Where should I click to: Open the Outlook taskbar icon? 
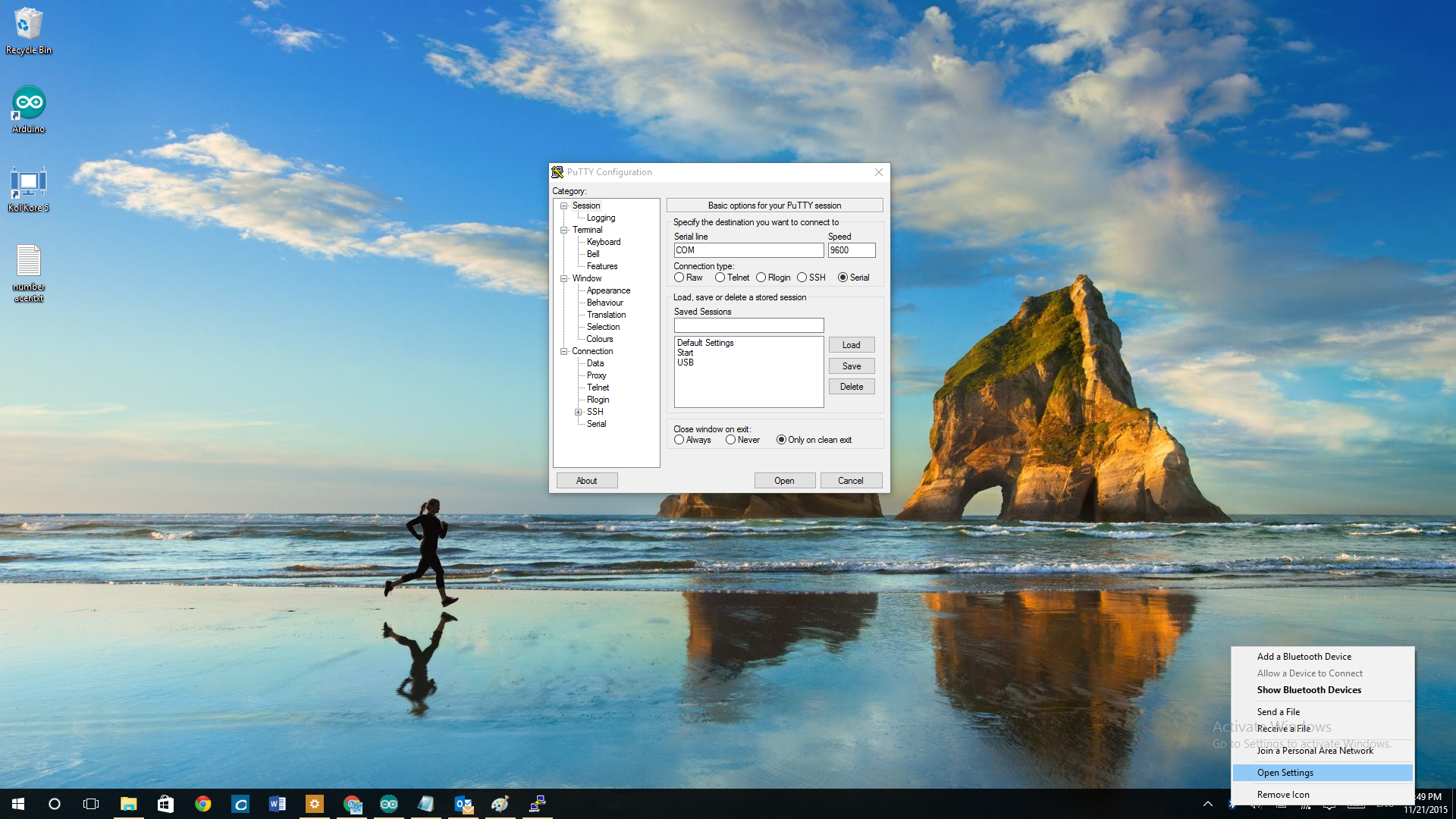(463, 804)
